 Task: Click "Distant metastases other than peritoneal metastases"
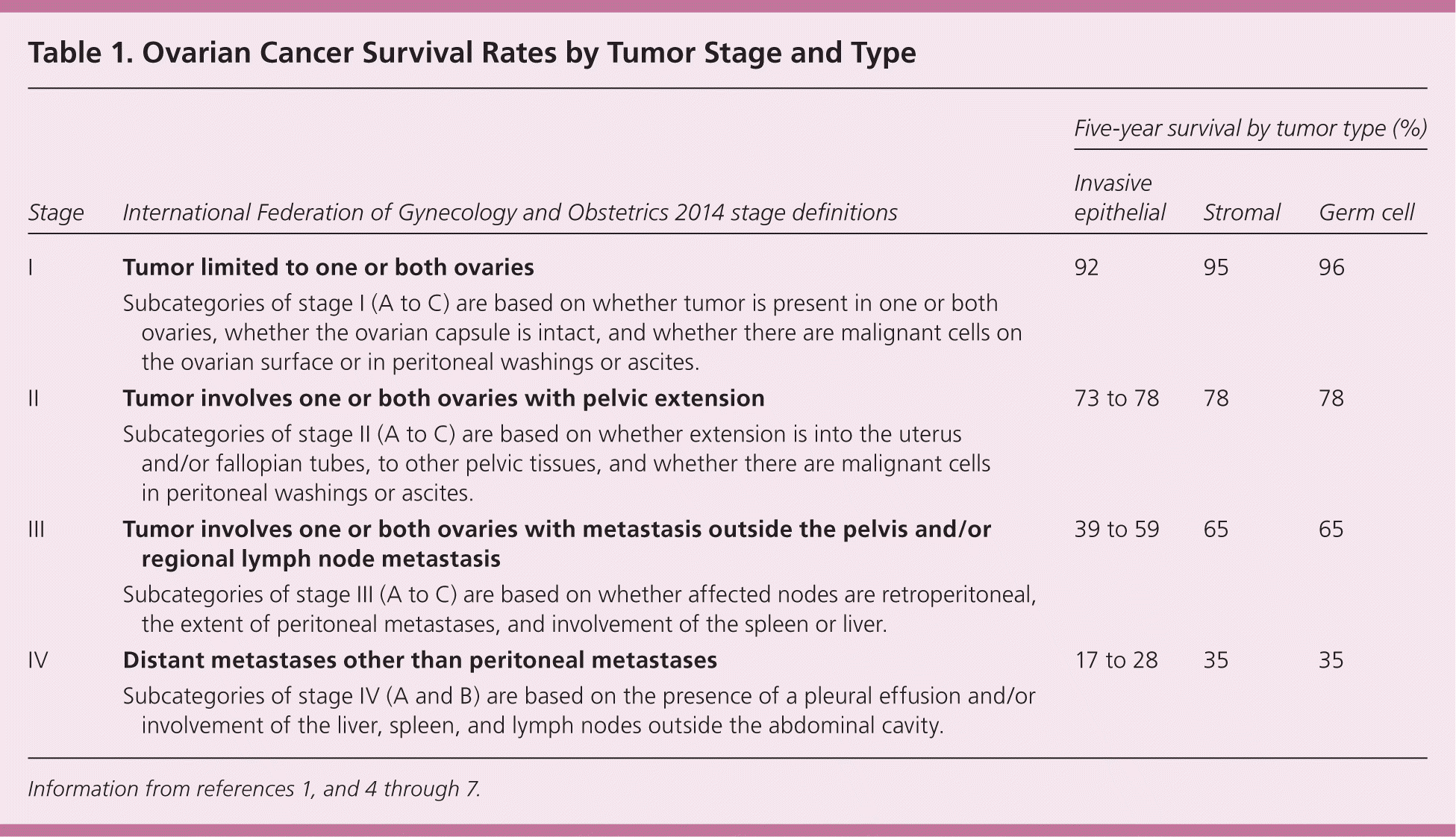(x=419, y=661)
